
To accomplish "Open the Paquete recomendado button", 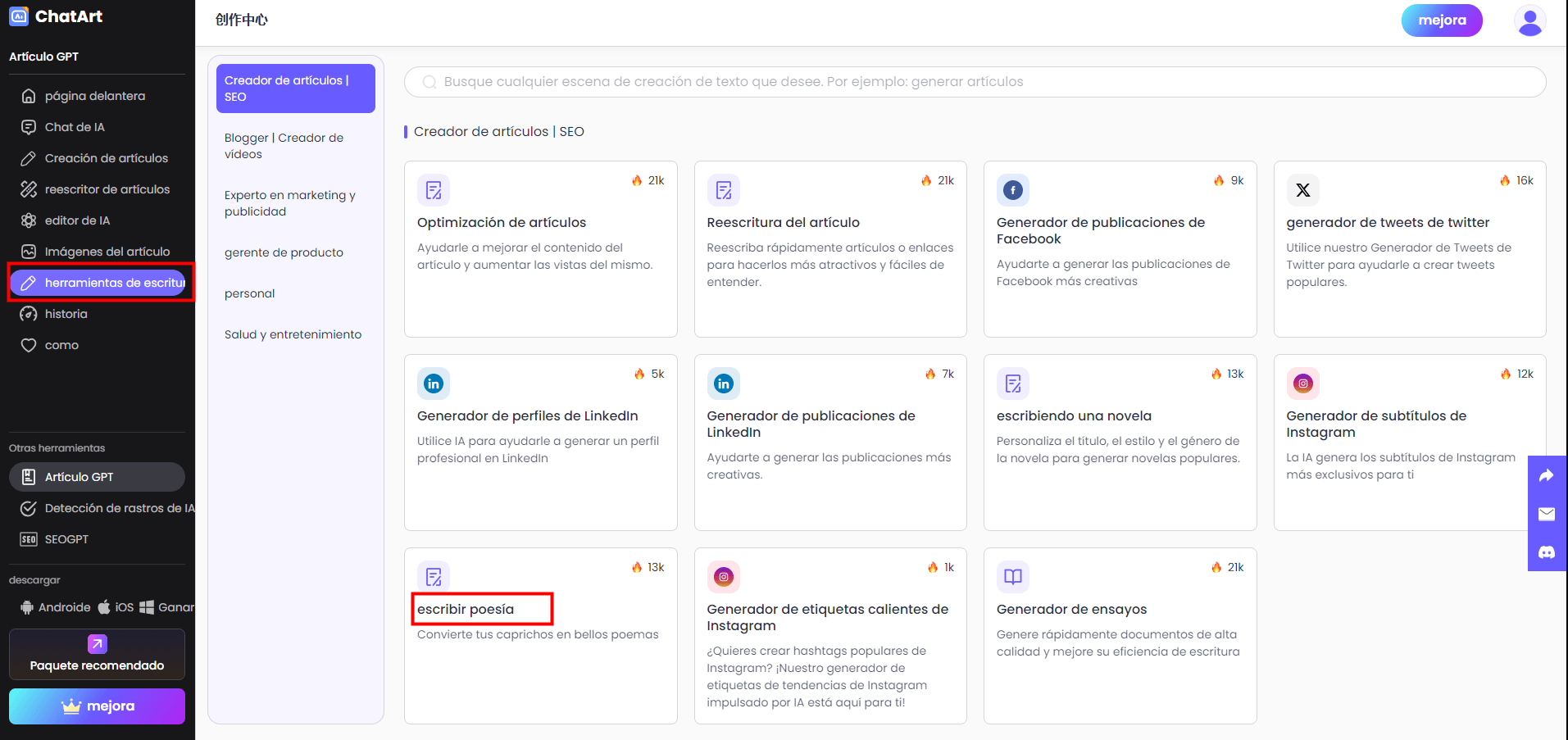I will click(x=97, y=655).
